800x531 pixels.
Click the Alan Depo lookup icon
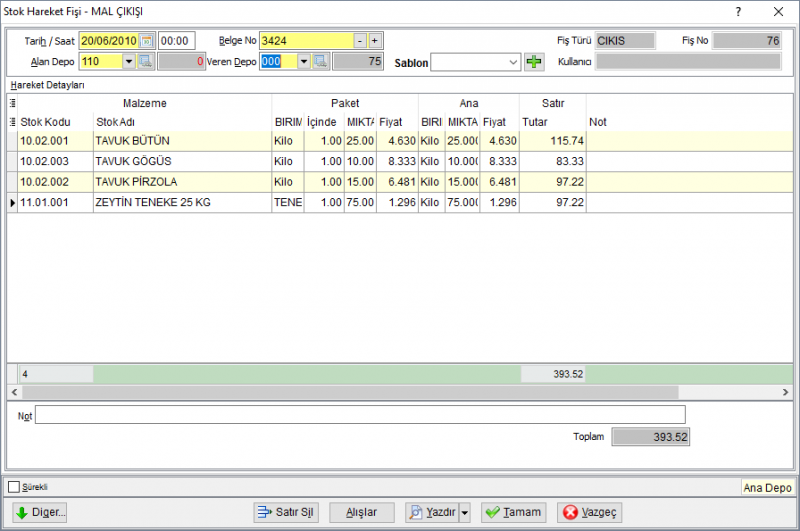tap(145, 62)
